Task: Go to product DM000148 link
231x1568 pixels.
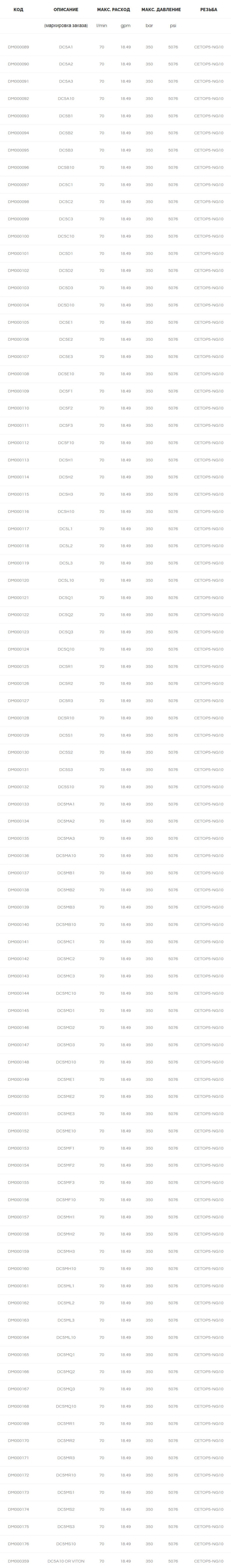Action: 18,1062
